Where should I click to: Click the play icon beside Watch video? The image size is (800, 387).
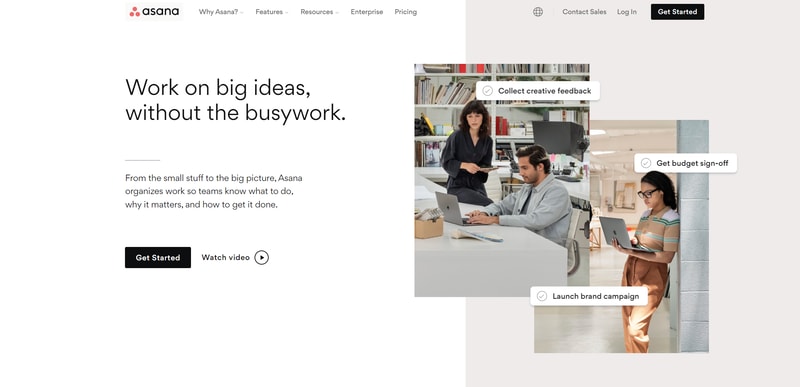[261, 257]
